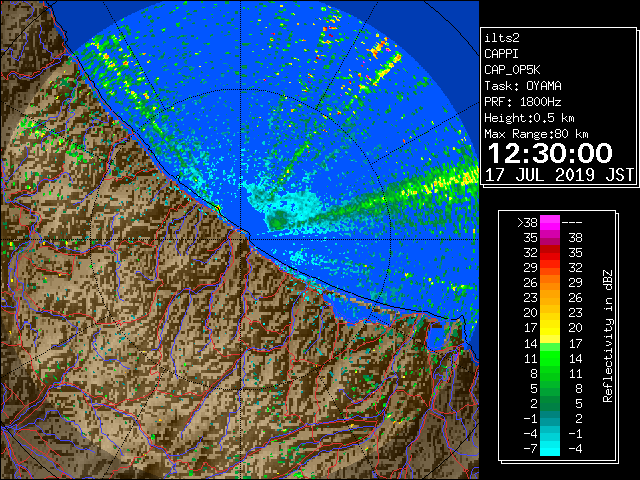This screenshot has width=640, height=480.
Task: Click the --- label atop legend
Action: (572, 223)
